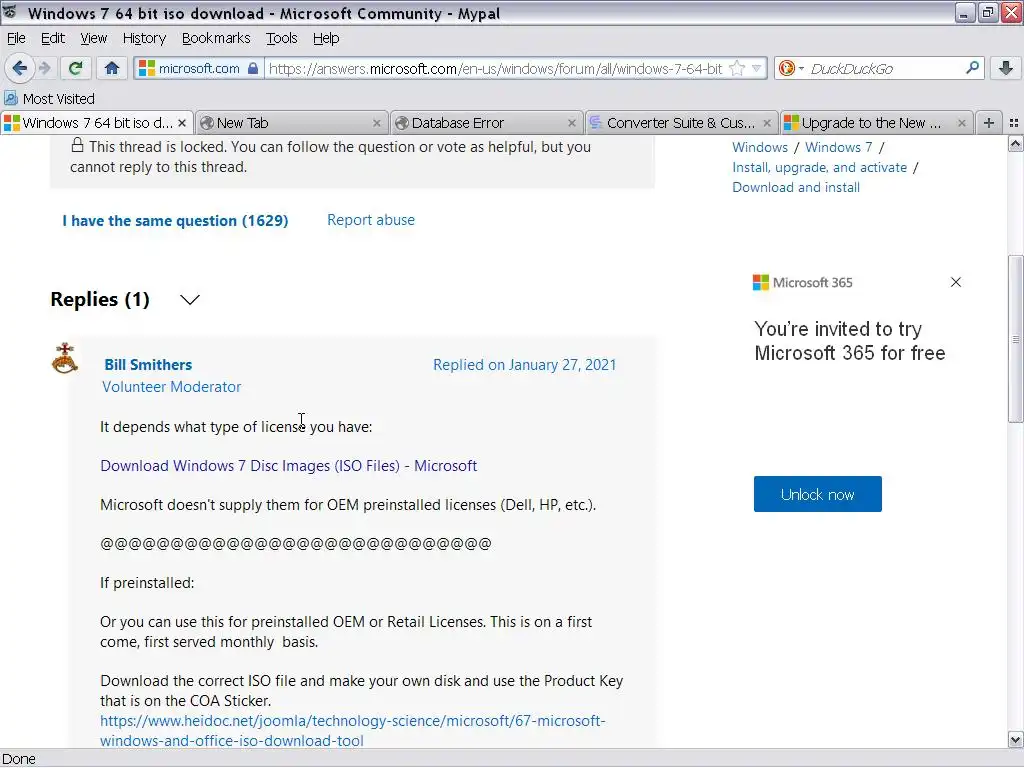Viewport: 1024px width, 768px height.
Task: Open the View menu
Action: [x=93, y=39]
